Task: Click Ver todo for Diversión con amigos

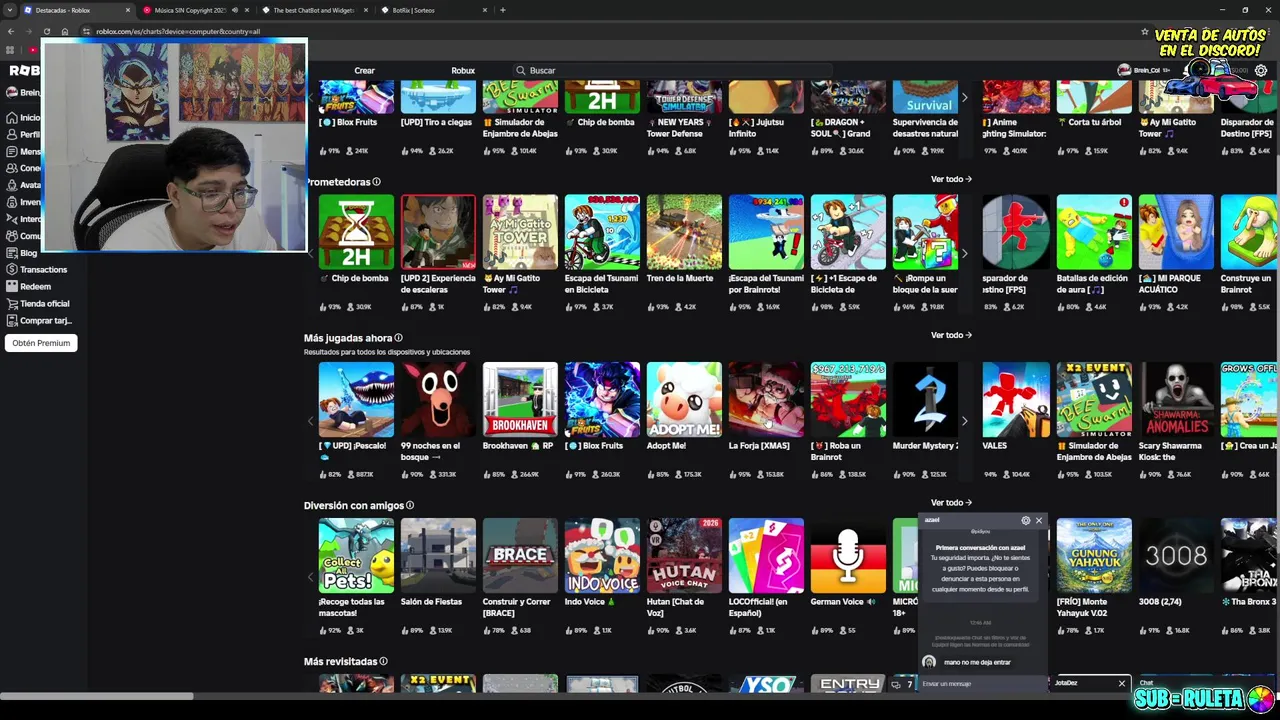Action: point(951,502)
